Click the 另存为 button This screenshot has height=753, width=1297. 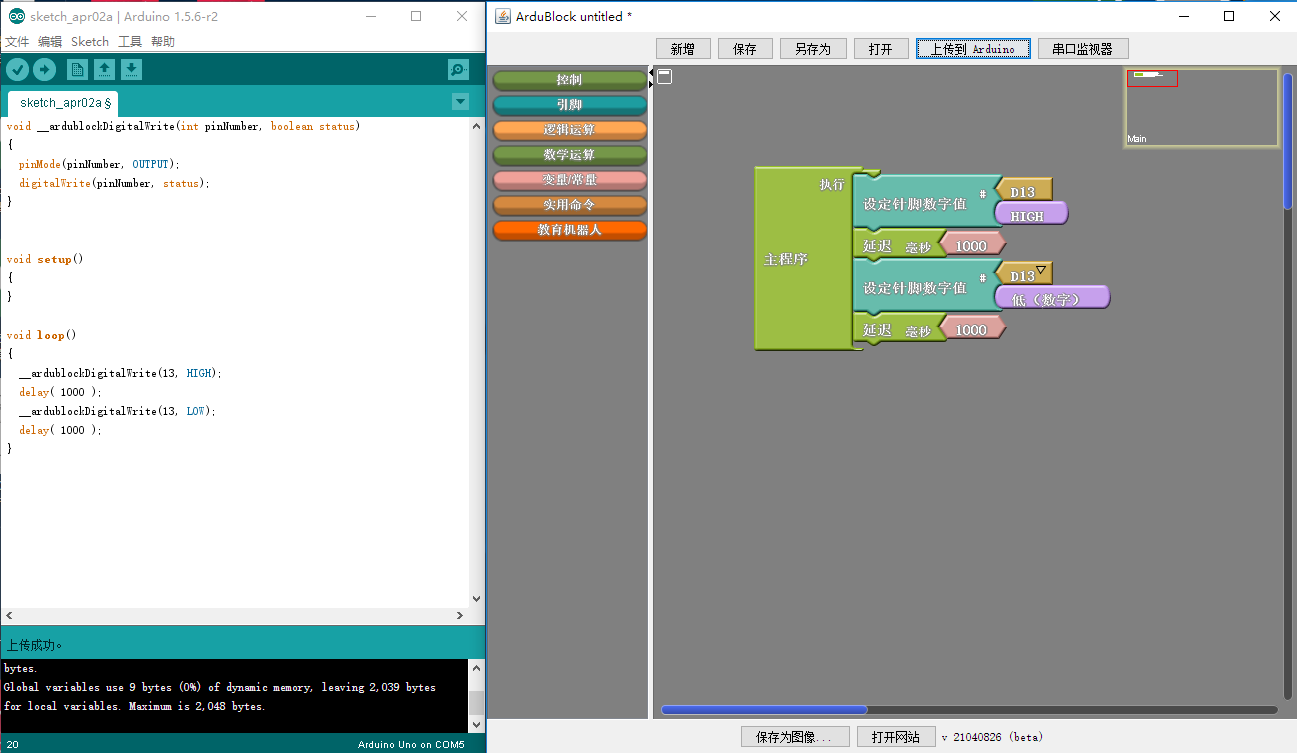tap(813, 49)
